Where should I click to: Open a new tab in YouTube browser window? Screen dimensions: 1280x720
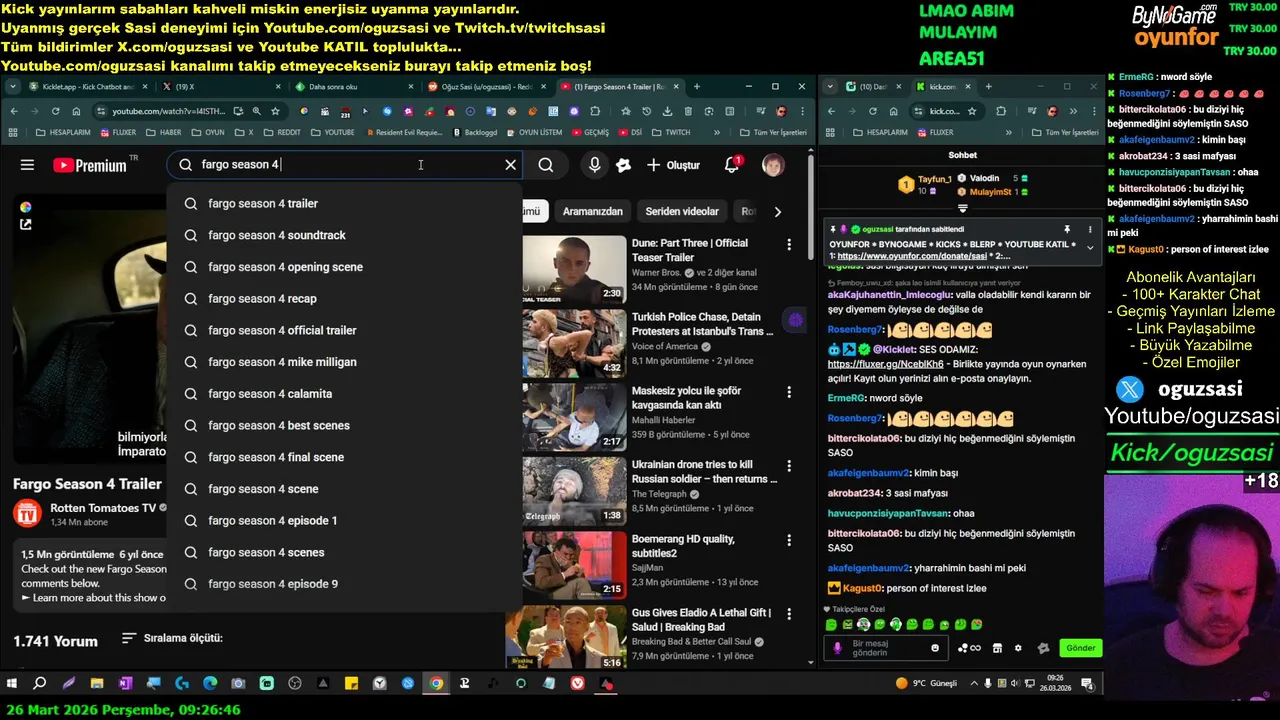(x=697, y=87)
